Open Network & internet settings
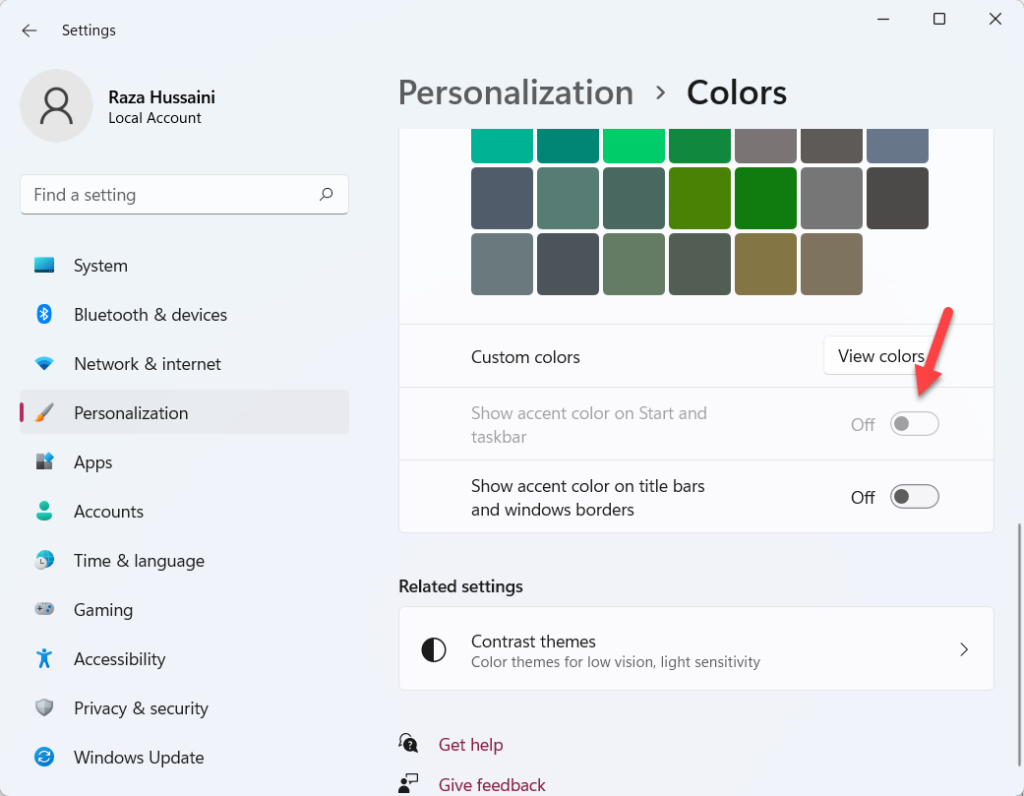 (146, 363)
